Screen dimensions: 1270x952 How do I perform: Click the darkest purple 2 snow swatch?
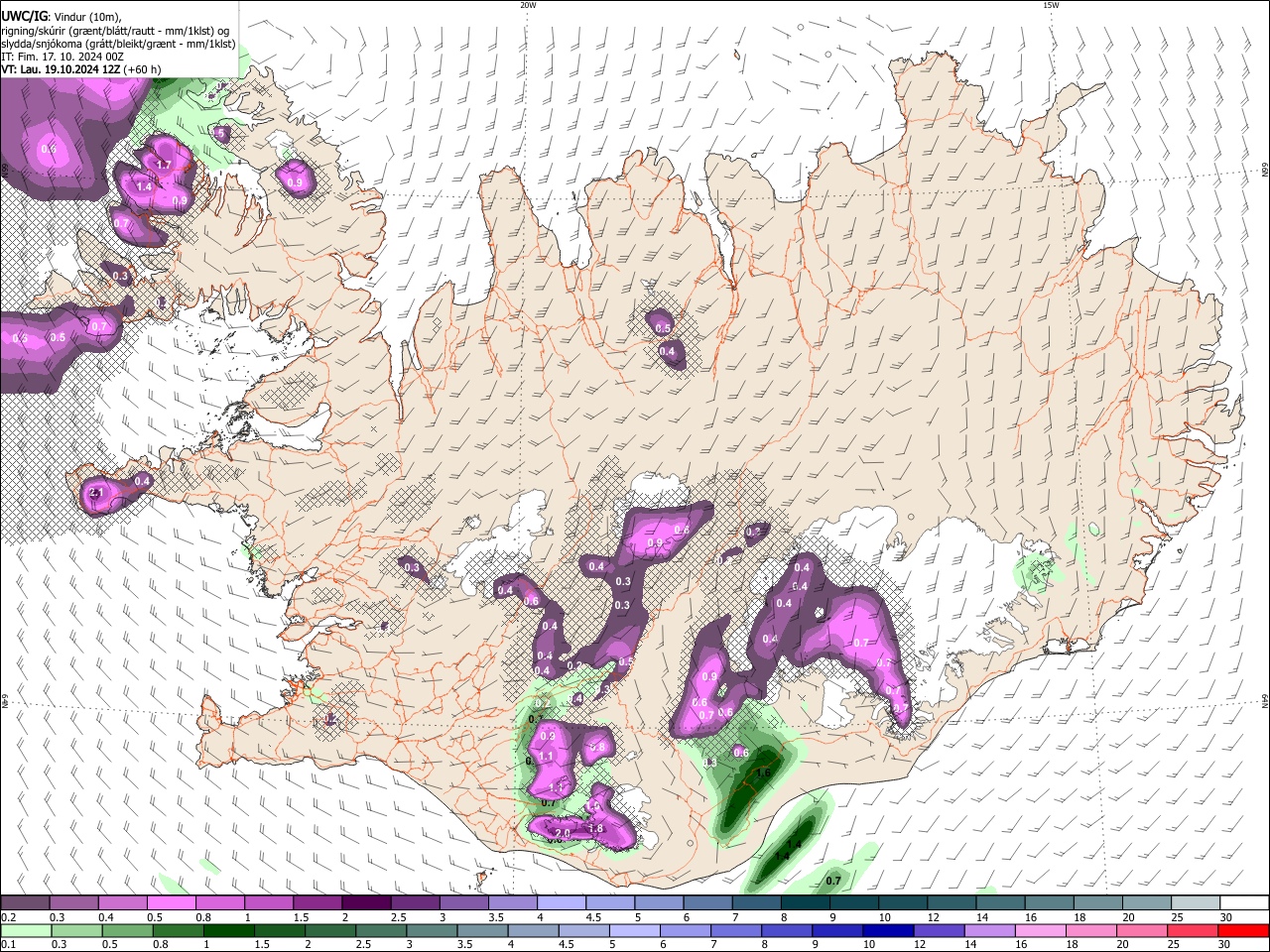tap(365, 902)
